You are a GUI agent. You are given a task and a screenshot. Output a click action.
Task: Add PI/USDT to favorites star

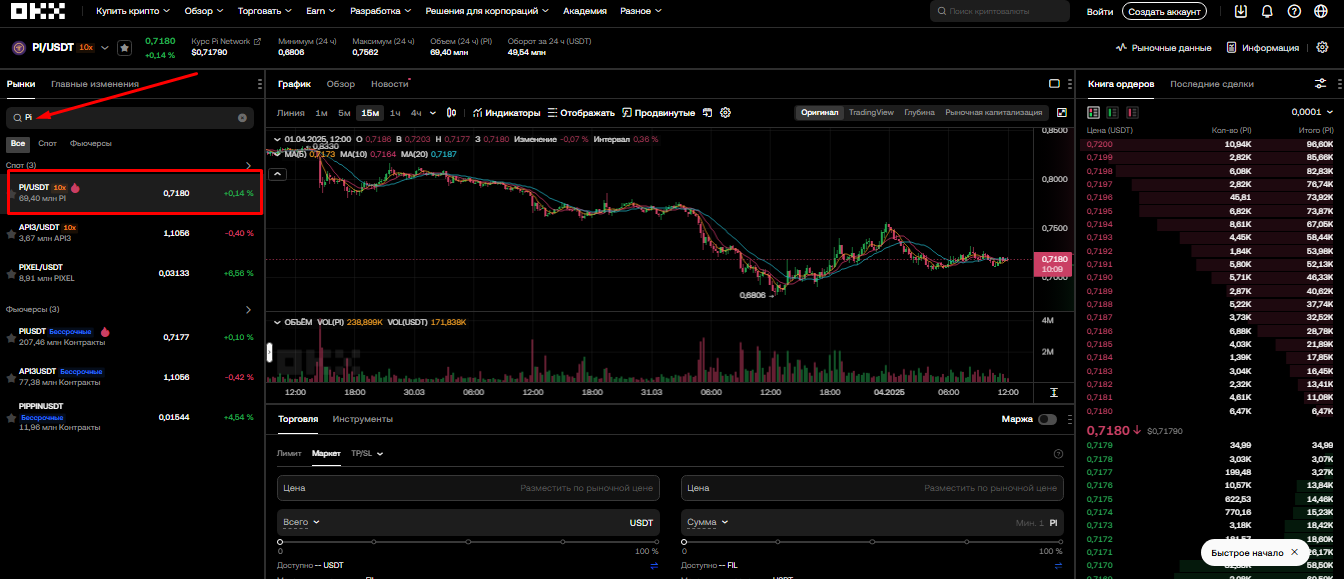click(124, 47)
